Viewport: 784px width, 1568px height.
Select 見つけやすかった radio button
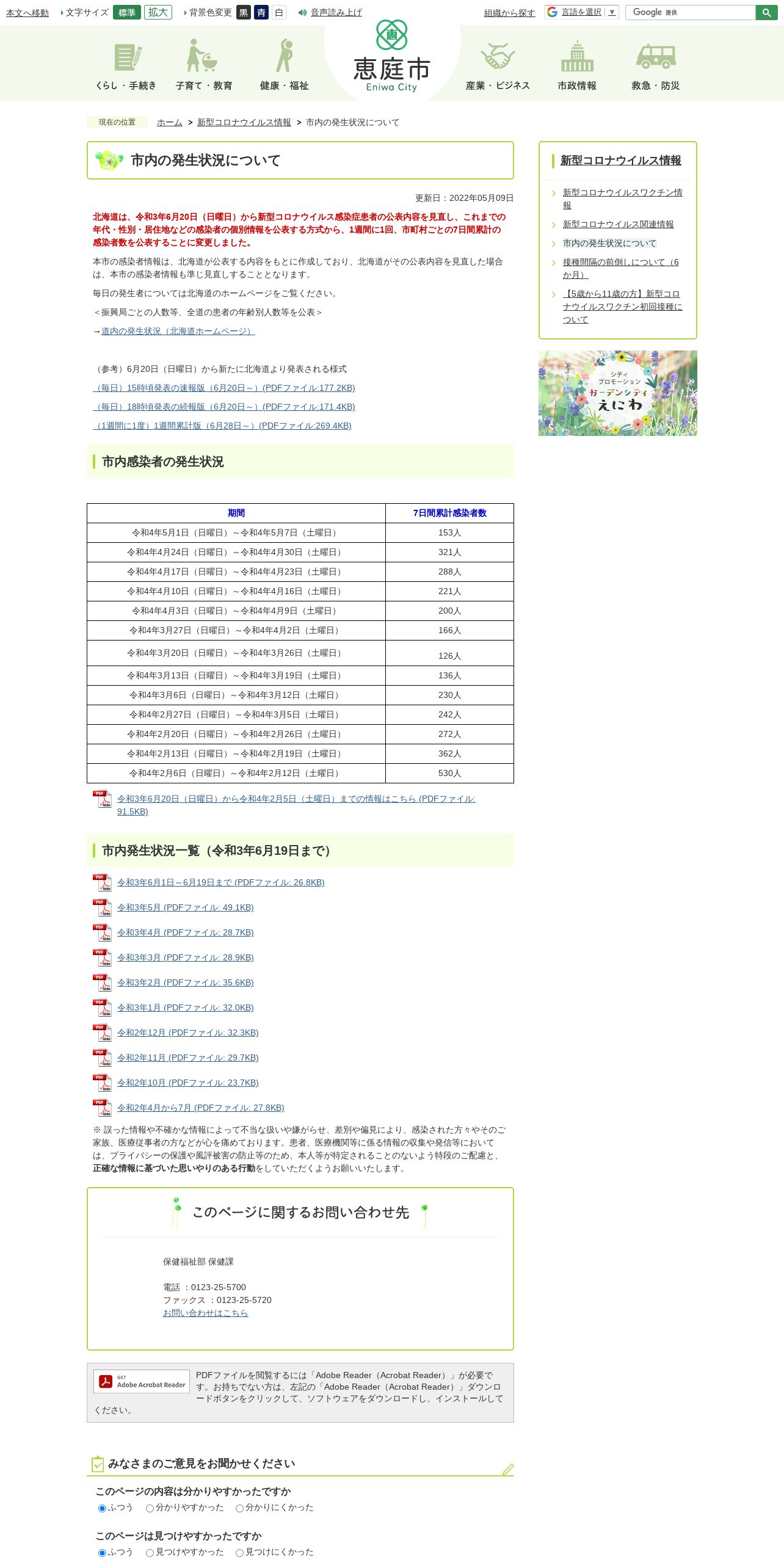pos(150,1553)
